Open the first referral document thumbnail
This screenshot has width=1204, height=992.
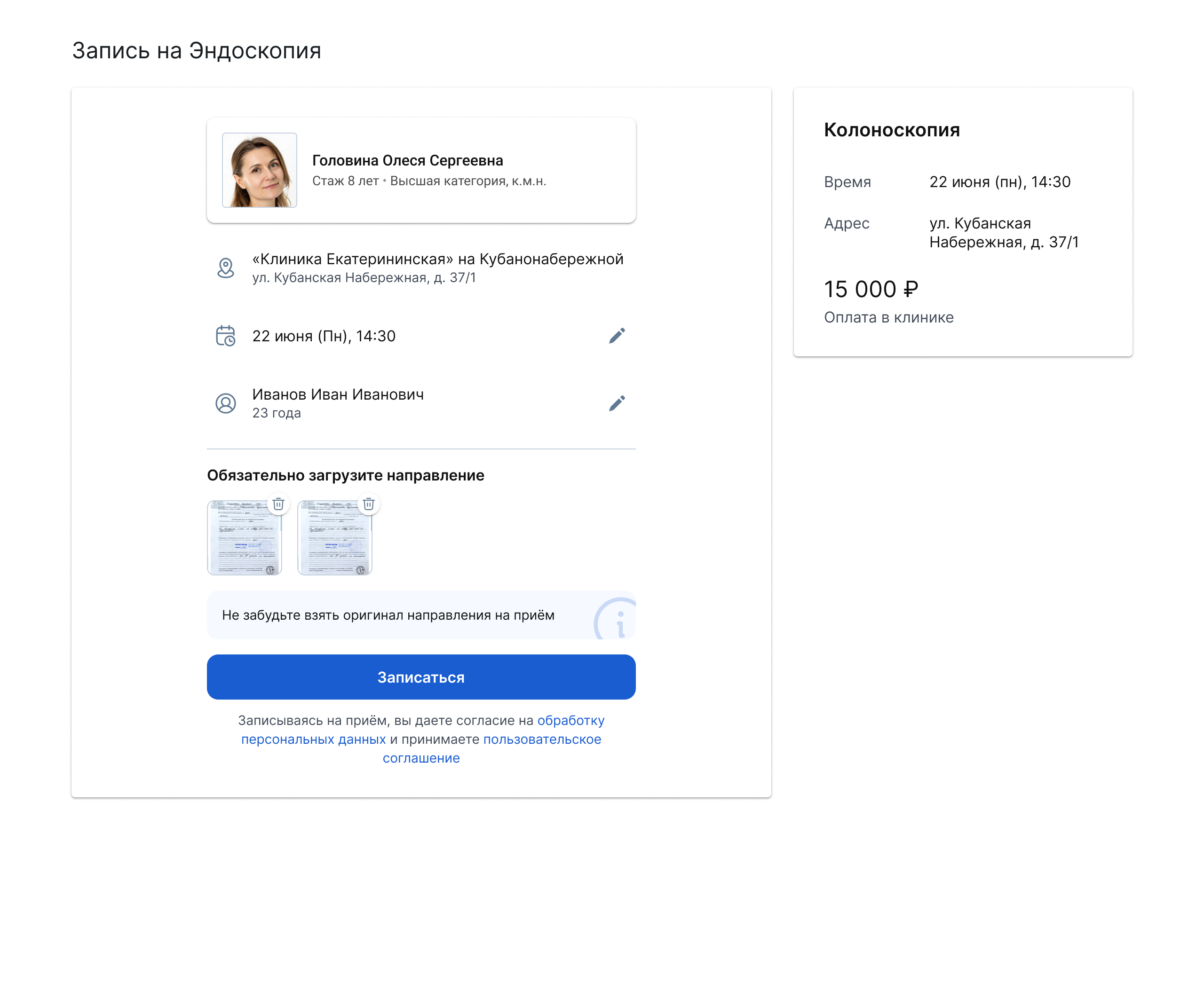(245, 538)
